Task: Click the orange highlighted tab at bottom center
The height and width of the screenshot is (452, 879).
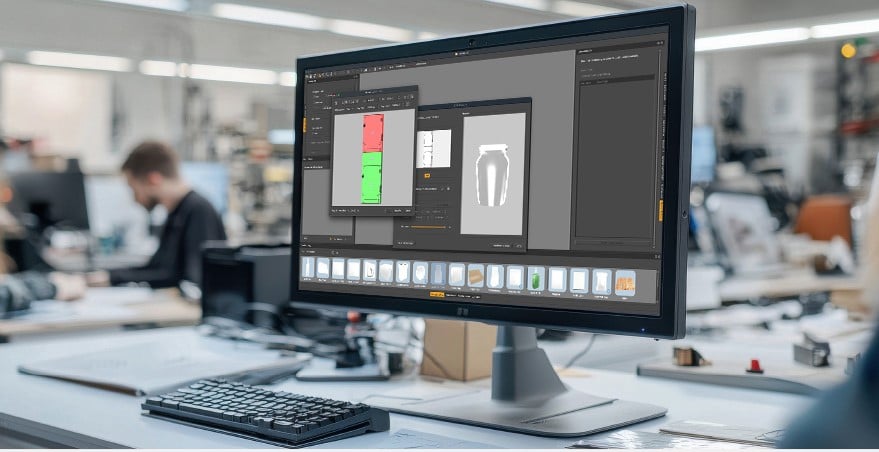Action: 437,294
